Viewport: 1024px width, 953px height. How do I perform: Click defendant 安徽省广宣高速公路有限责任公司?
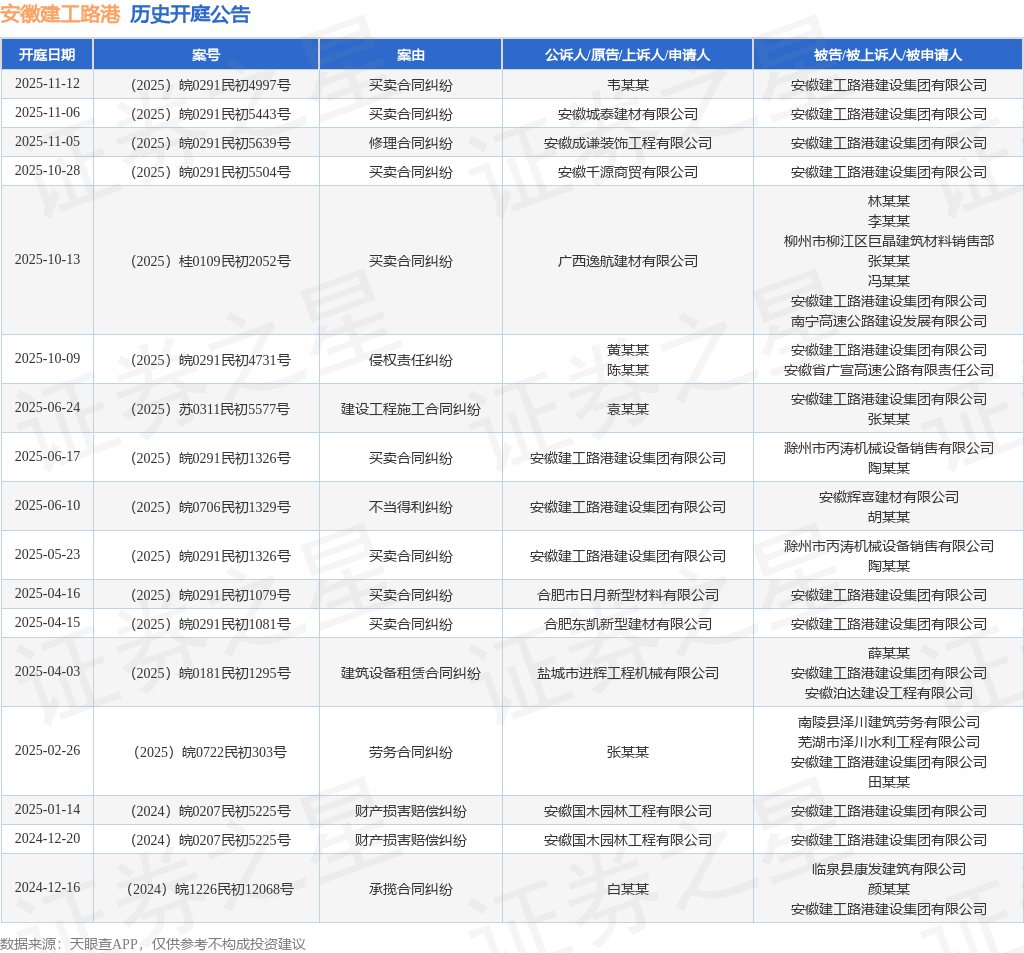click(x=888, y=370)
